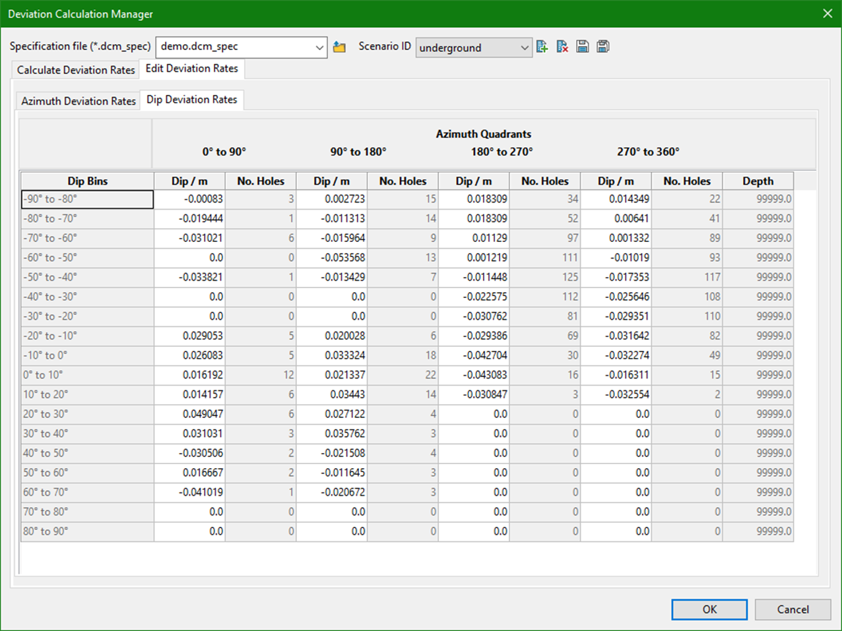Open the Azimuth Deviation Rates tab

tap(79, 101)
